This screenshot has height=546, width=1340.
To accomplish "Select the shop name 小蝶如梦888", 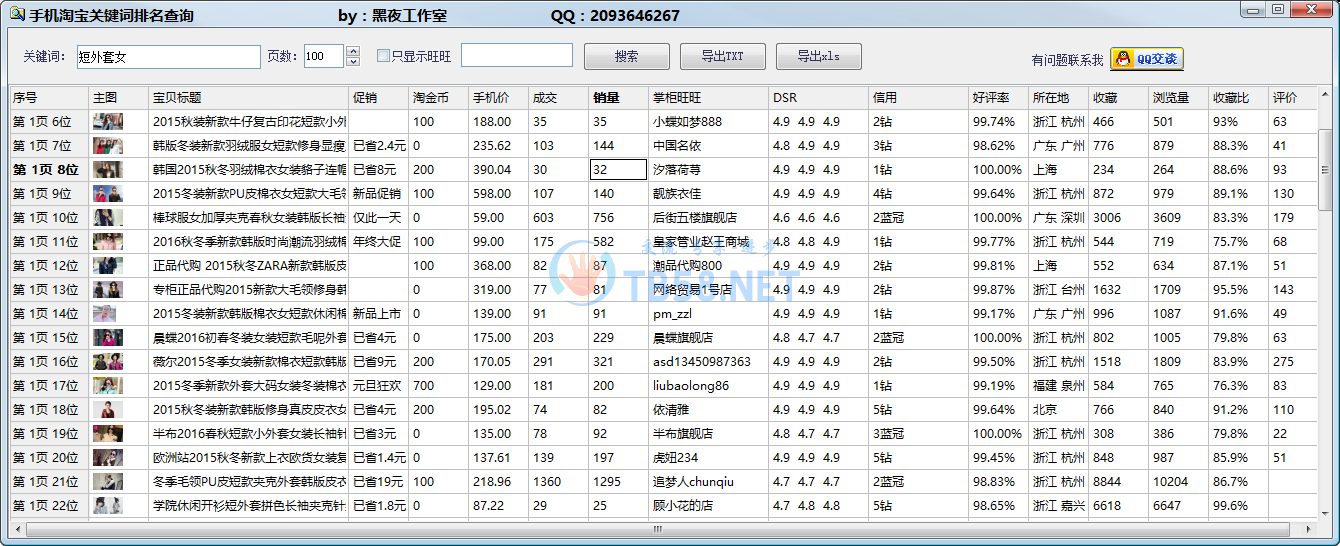I will click(x=687, y=122).
